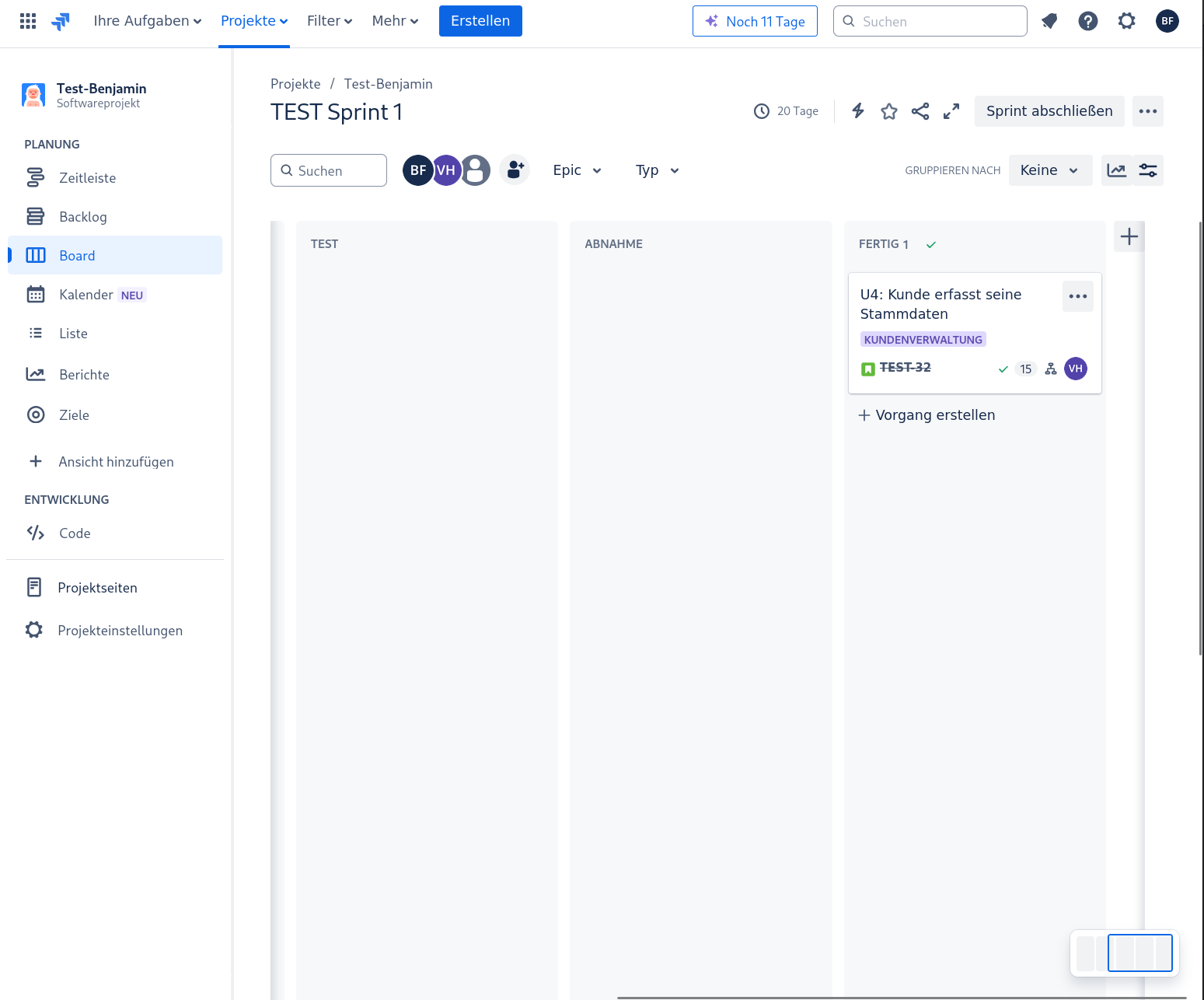
Task: Click the Sprint abschließen button
Action: click(x=1049, y=111)
